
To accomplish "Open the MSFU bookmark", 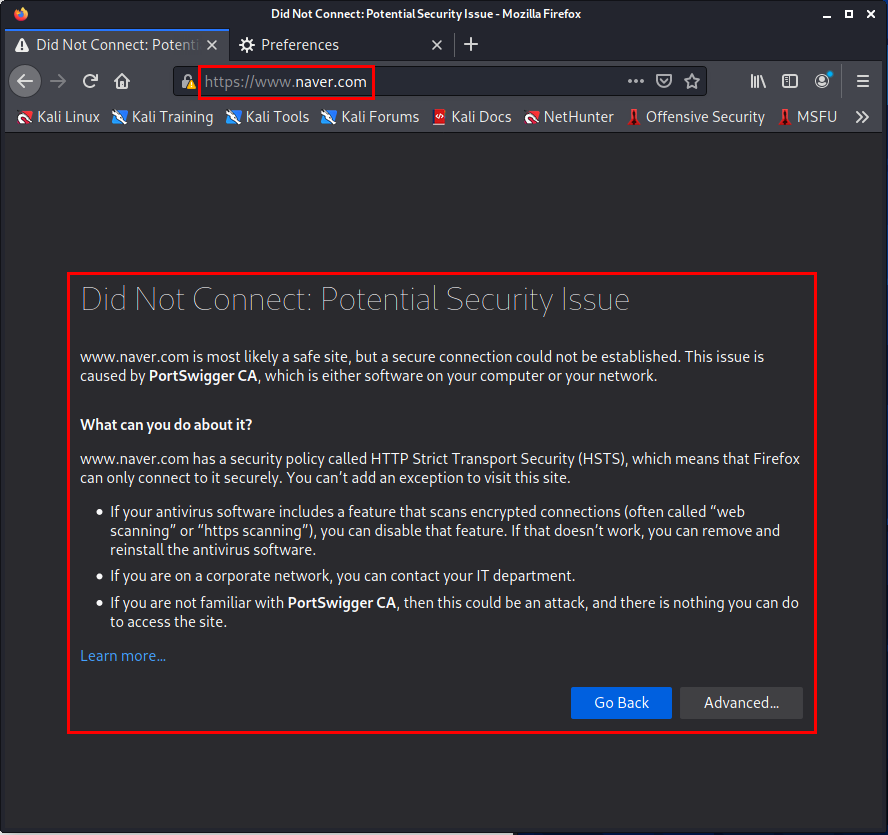I will (x=808, y=117).
